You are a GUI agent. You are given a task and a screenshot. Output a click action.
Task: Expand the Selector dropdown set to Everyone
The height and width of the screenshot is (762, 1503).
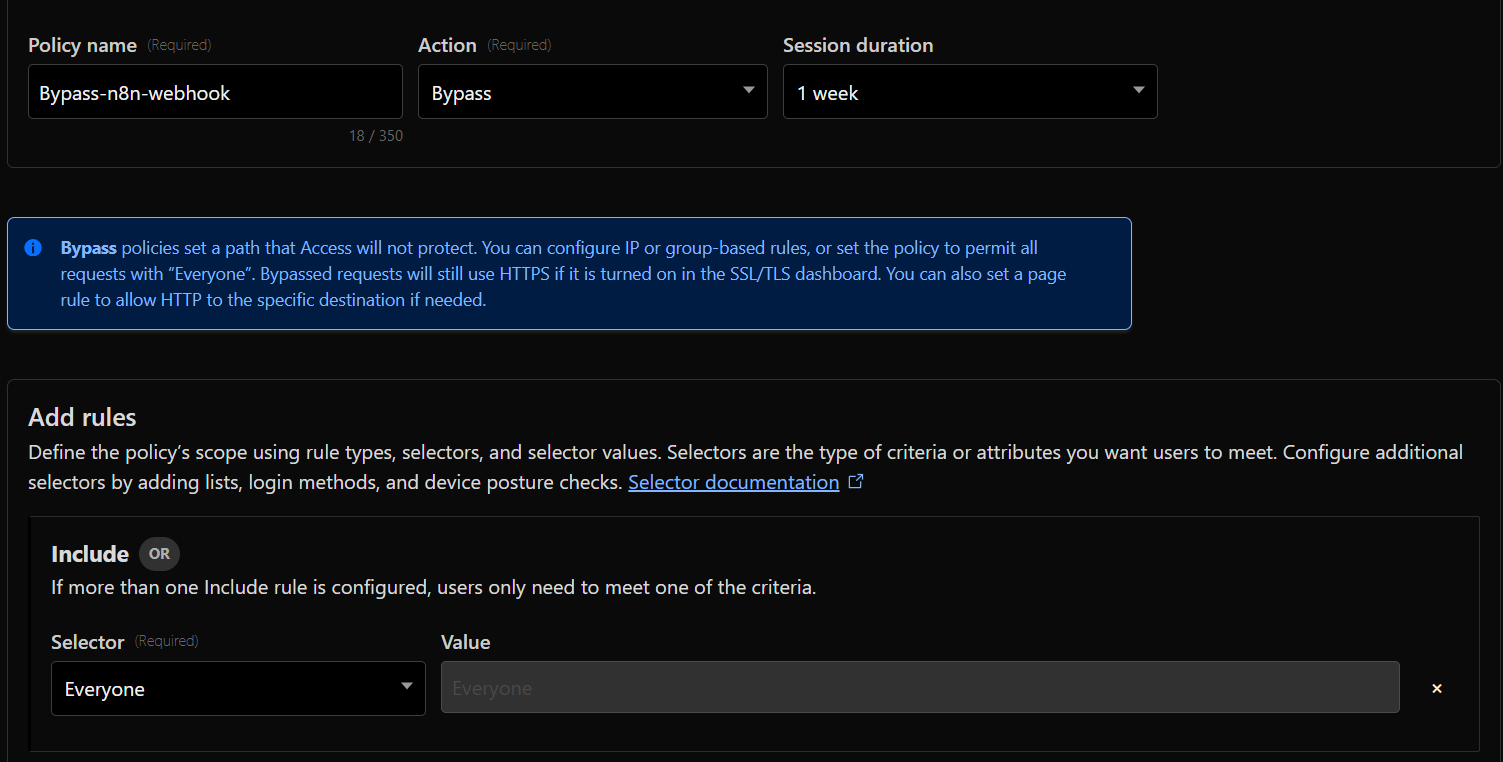tap(238, 689)
